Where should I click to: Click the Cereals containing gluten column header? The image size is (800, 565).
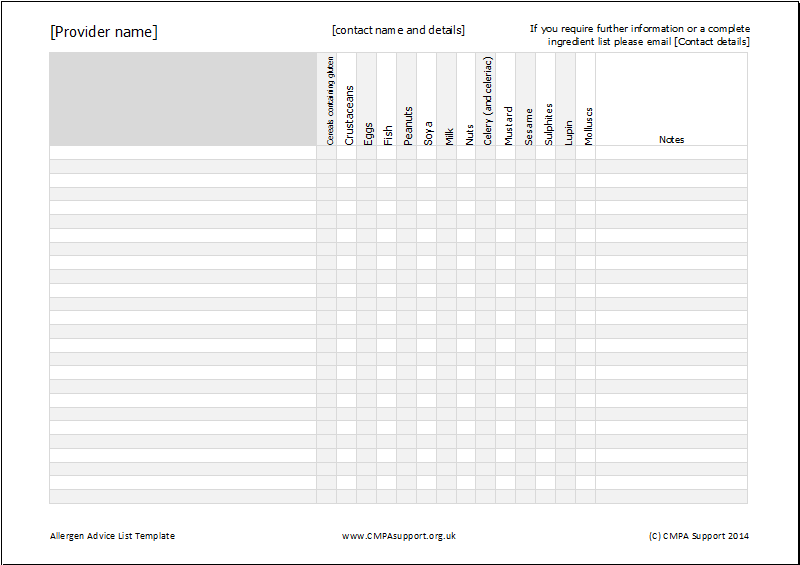click(x=330, y=101)
